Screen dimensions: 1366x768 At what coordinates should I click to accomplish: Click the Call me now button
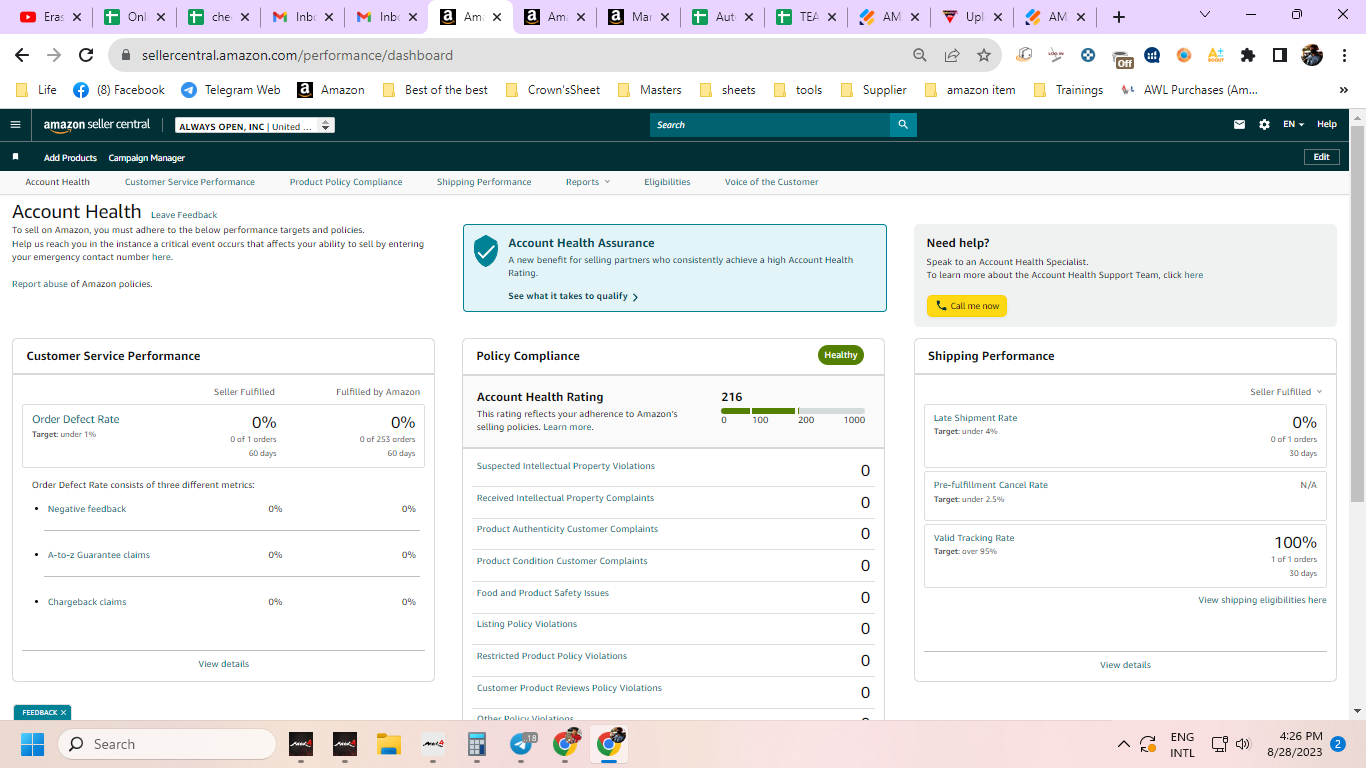tap(967, 306)
